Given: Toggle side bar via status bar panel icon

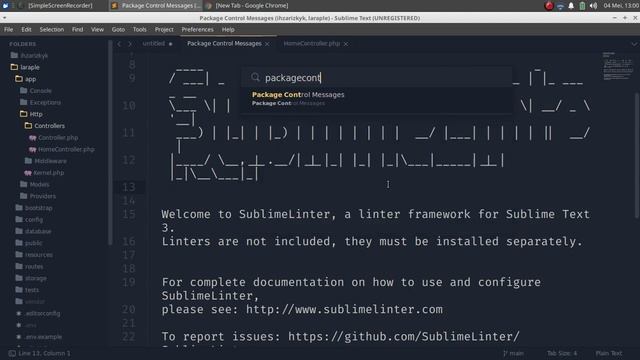Looking at the screenshot, I should coord(12,353).
